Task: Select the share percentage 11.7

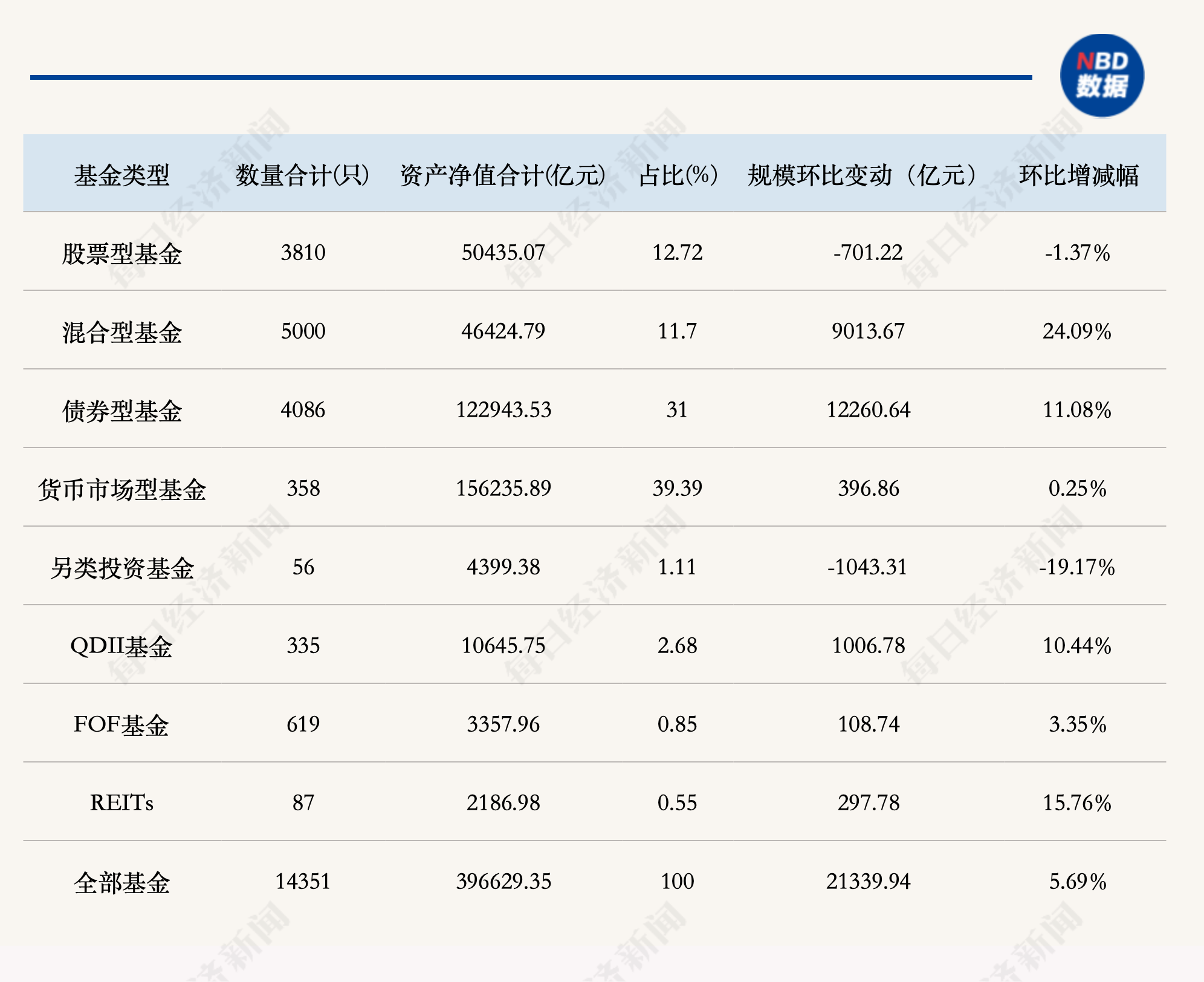Action: (677, 331)
